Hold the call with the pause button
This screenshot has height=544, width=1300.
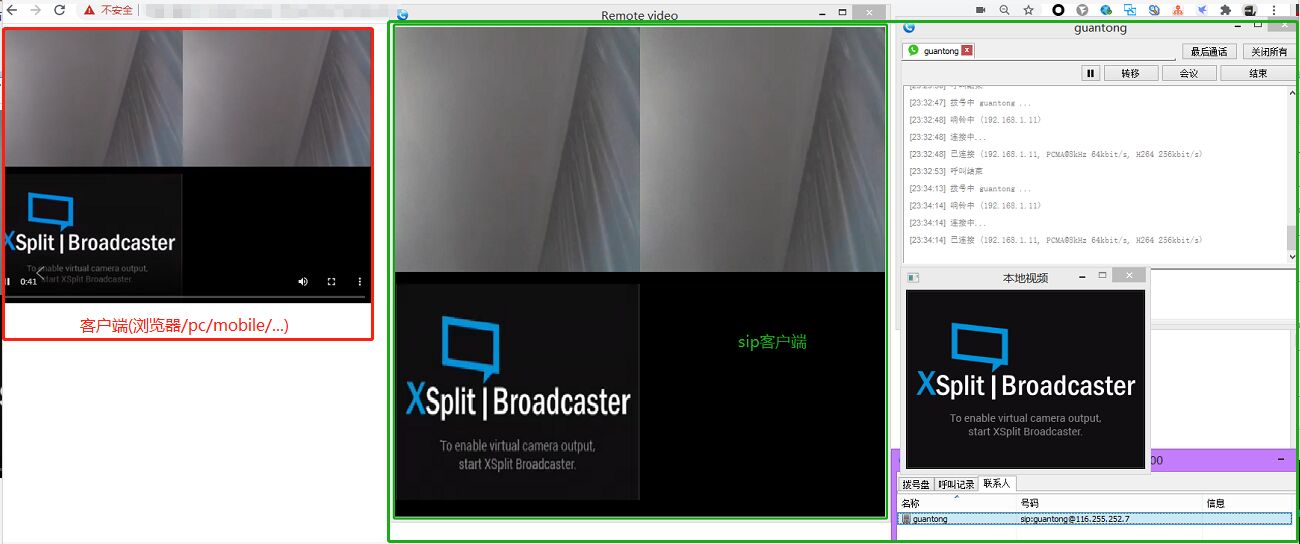1091,73
